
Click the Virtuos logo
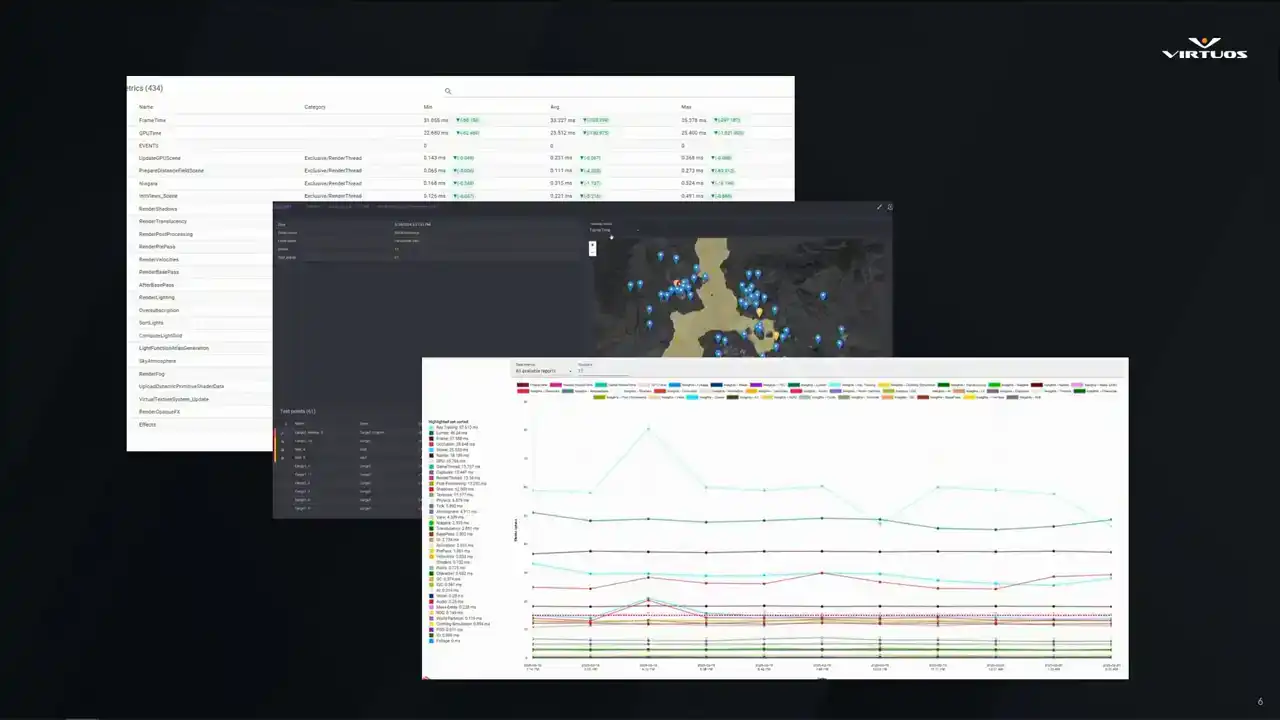pyautogui.click(x=1204, y=48)
